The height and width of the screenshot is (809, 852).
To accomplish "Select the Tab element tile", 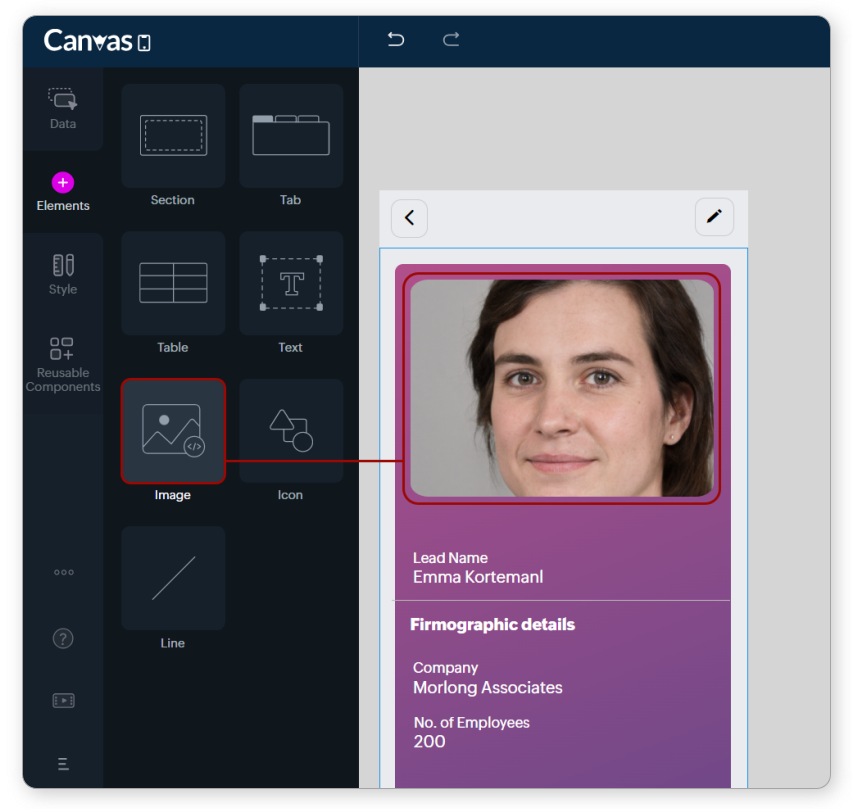I will 290,136.
